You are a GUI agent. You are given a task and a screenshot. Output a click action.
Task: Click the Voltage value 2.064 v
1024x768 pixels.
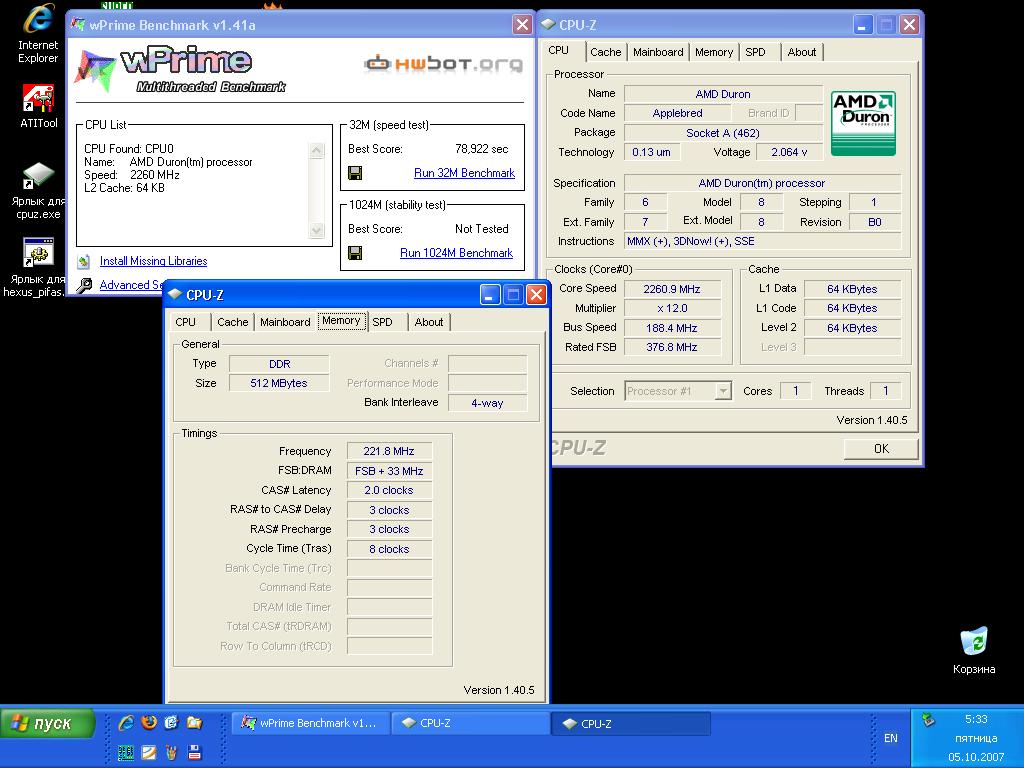click(x=788, y=152)
